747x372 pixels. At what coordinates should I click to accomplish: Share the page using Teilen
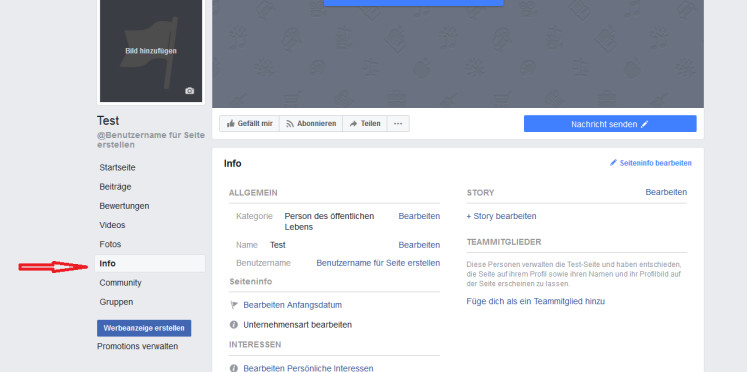pos(364,123)
